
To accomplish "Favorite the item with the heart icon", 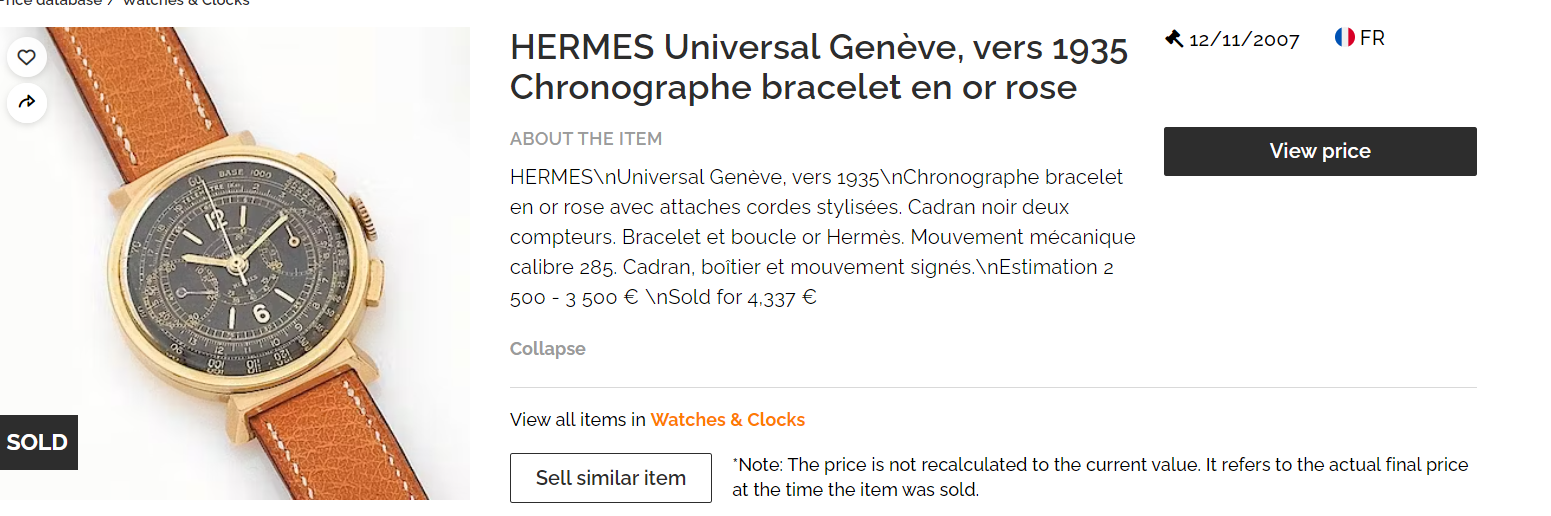I will pos(27,57).
